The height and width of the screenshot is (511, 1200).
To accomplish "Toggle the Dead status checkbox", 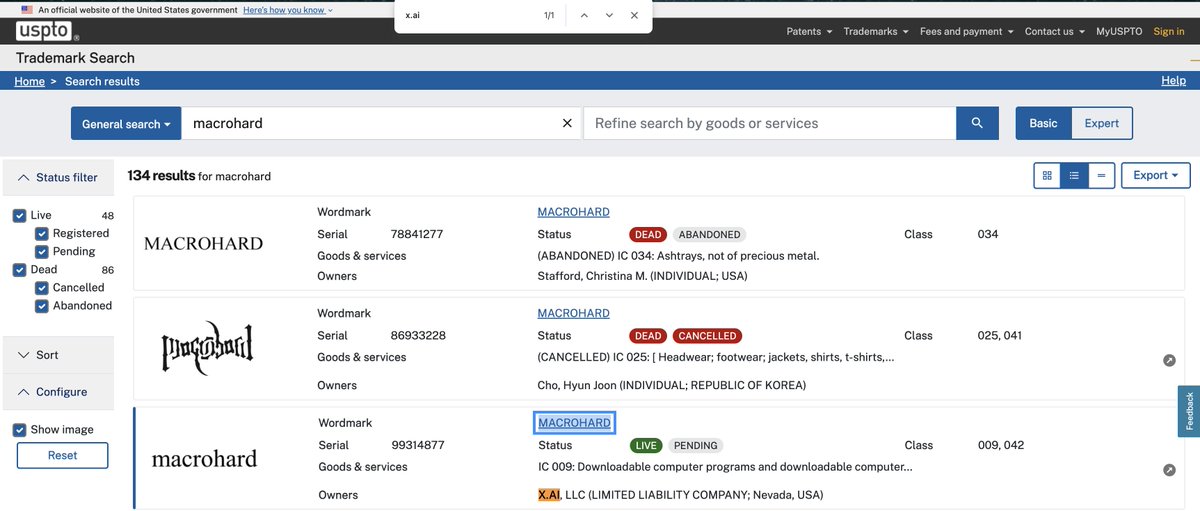I will point(20,269).
